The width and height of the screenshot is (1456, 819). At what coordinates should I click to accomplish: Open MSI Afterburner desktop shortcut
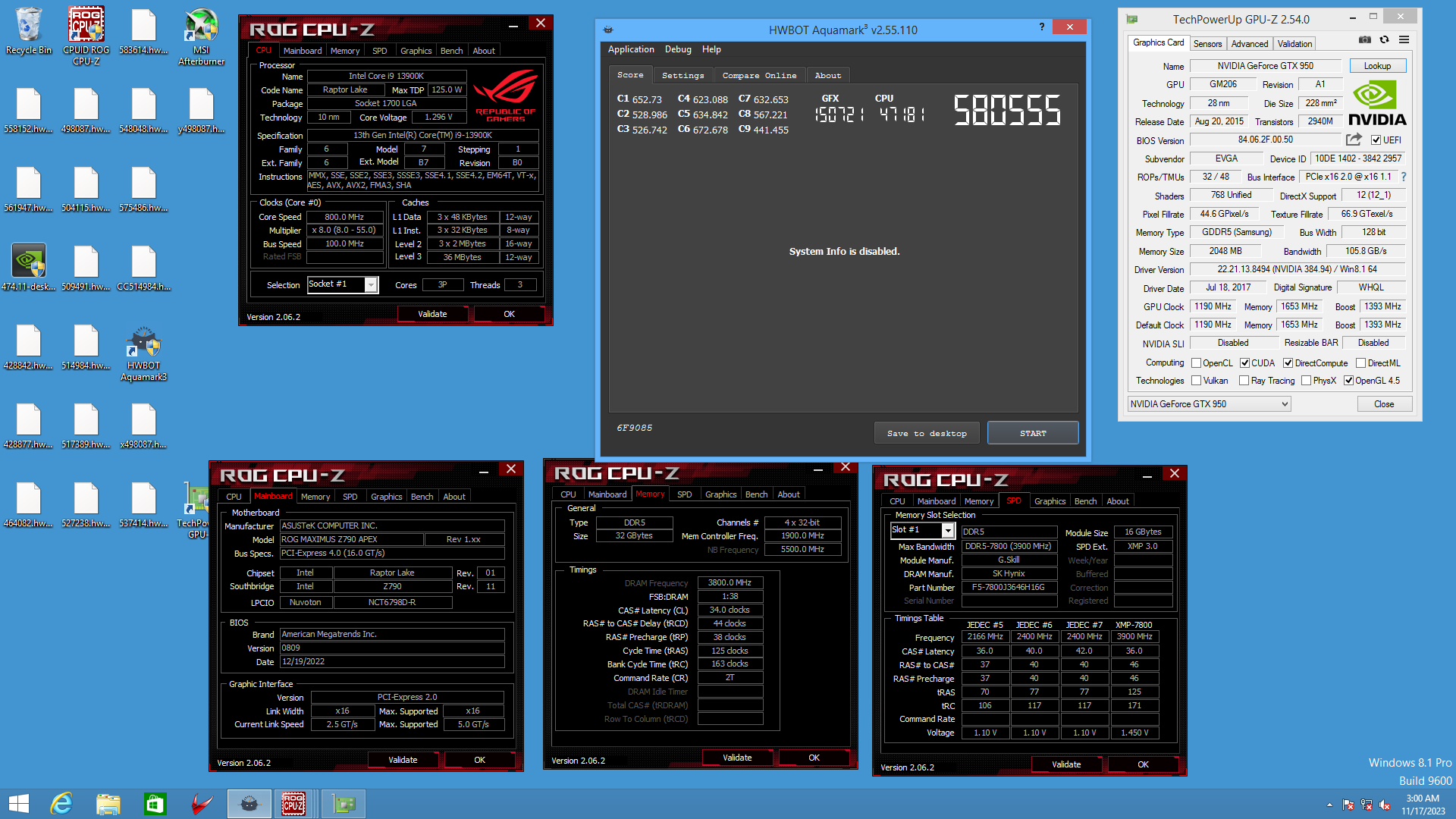point(202,36)
